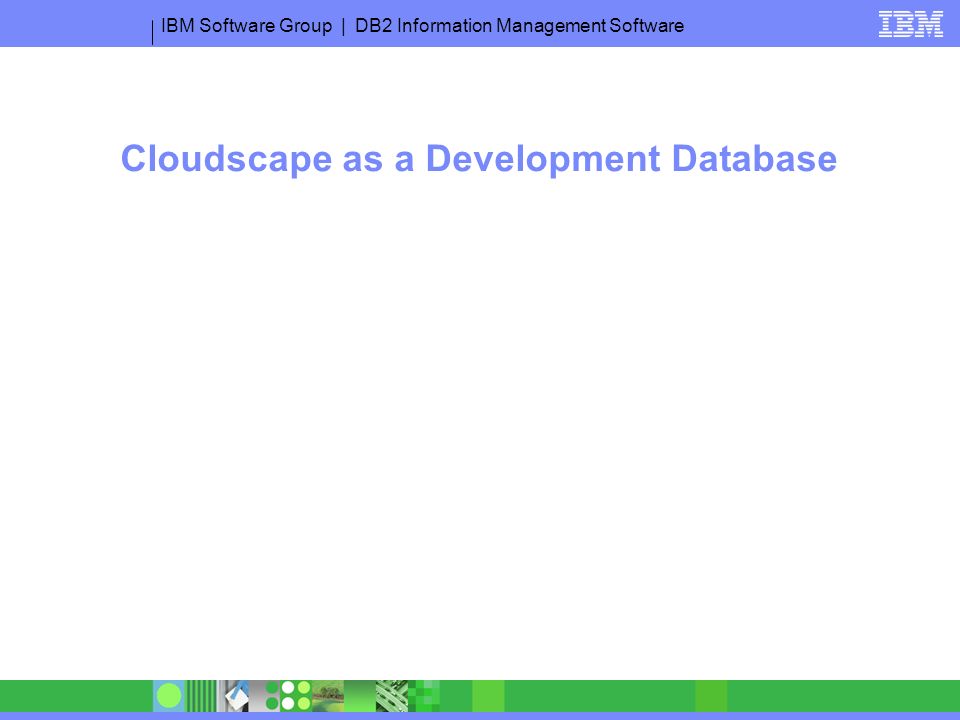Select the slide title "Cloudscape as a Development Database"

479,159
